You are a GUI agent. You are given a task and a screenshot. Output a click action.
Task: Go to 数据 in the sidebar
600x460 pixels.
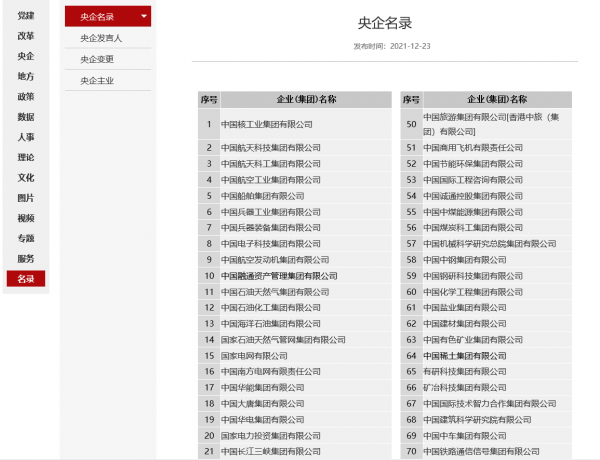coord(26,117)
